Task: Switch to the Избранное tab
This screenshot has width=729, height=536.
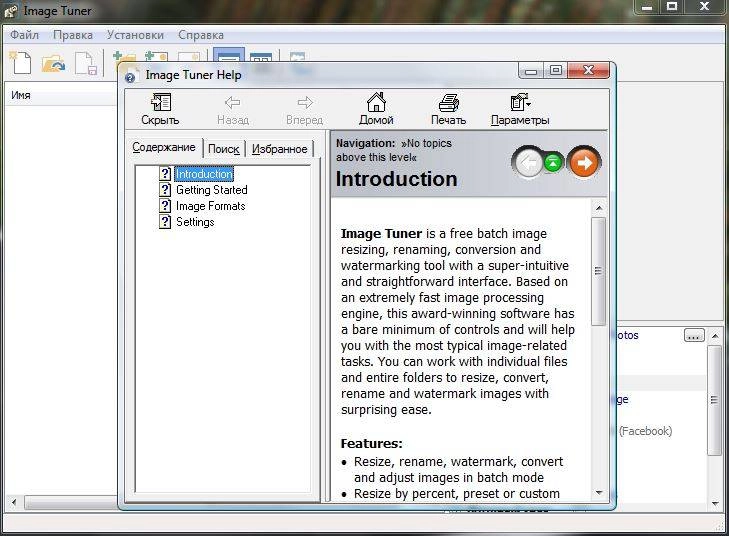Action: tap(279, 149)
